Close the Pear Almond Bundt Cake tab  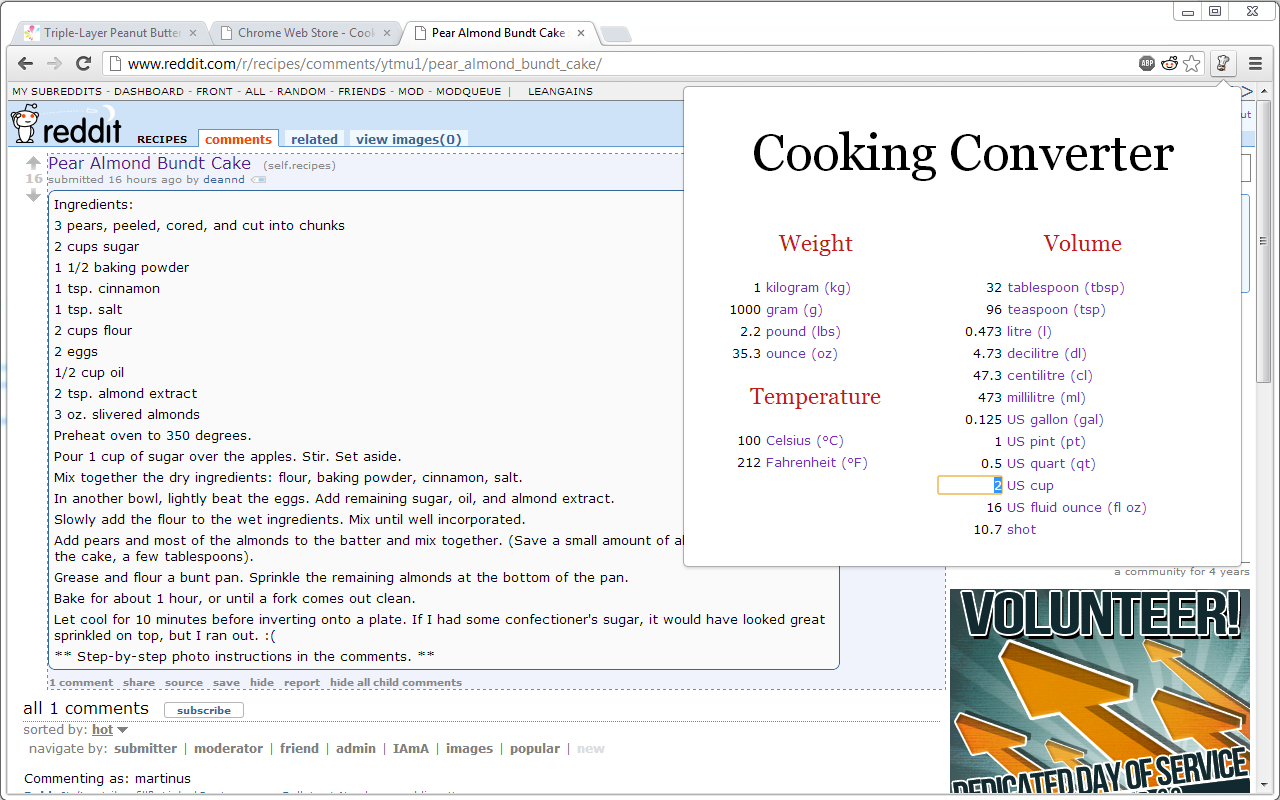click(x=581, y=33)
